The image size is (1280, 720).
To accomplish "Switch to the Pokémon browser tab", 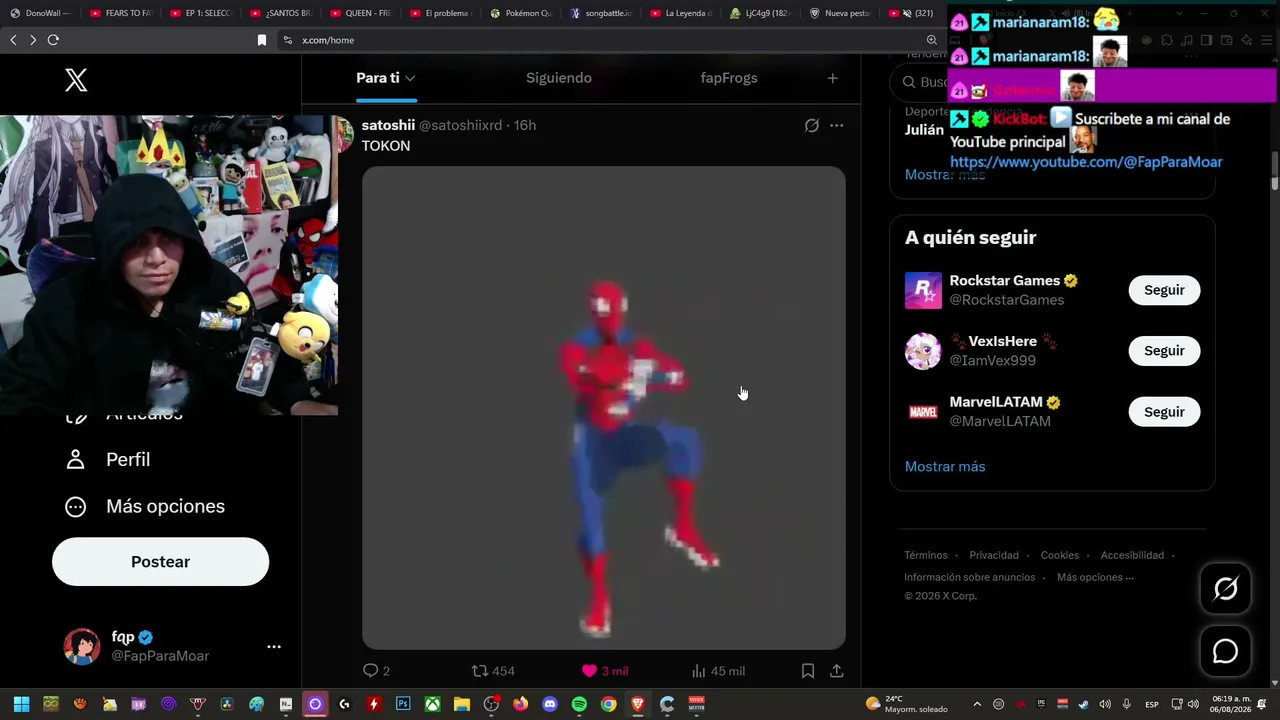I will coord(522,13).
